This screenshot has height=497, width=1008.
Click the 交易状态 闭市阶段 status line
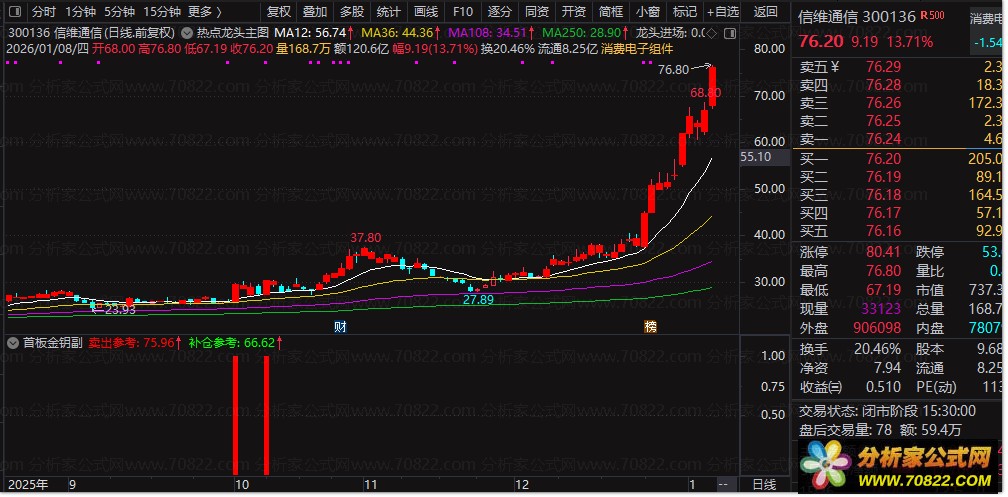(x=887, y=411)
